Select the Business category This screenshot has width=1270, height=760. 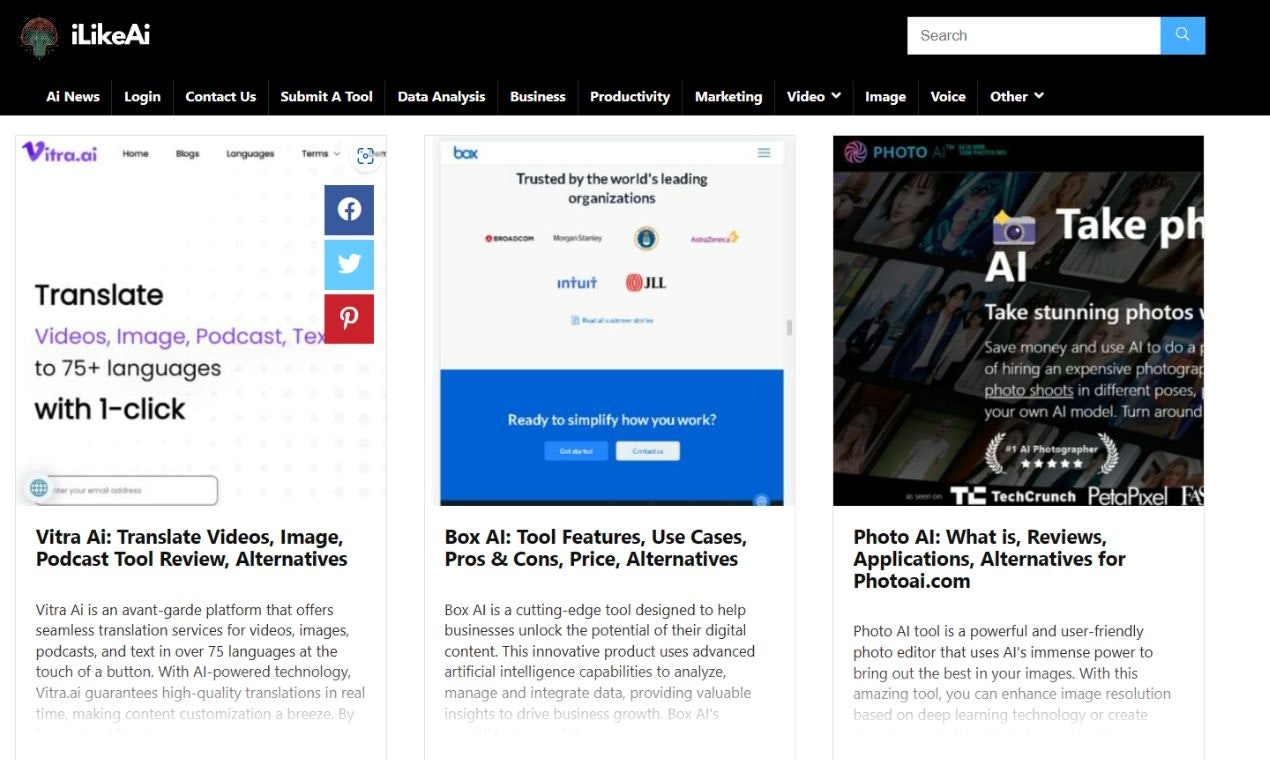537,96
